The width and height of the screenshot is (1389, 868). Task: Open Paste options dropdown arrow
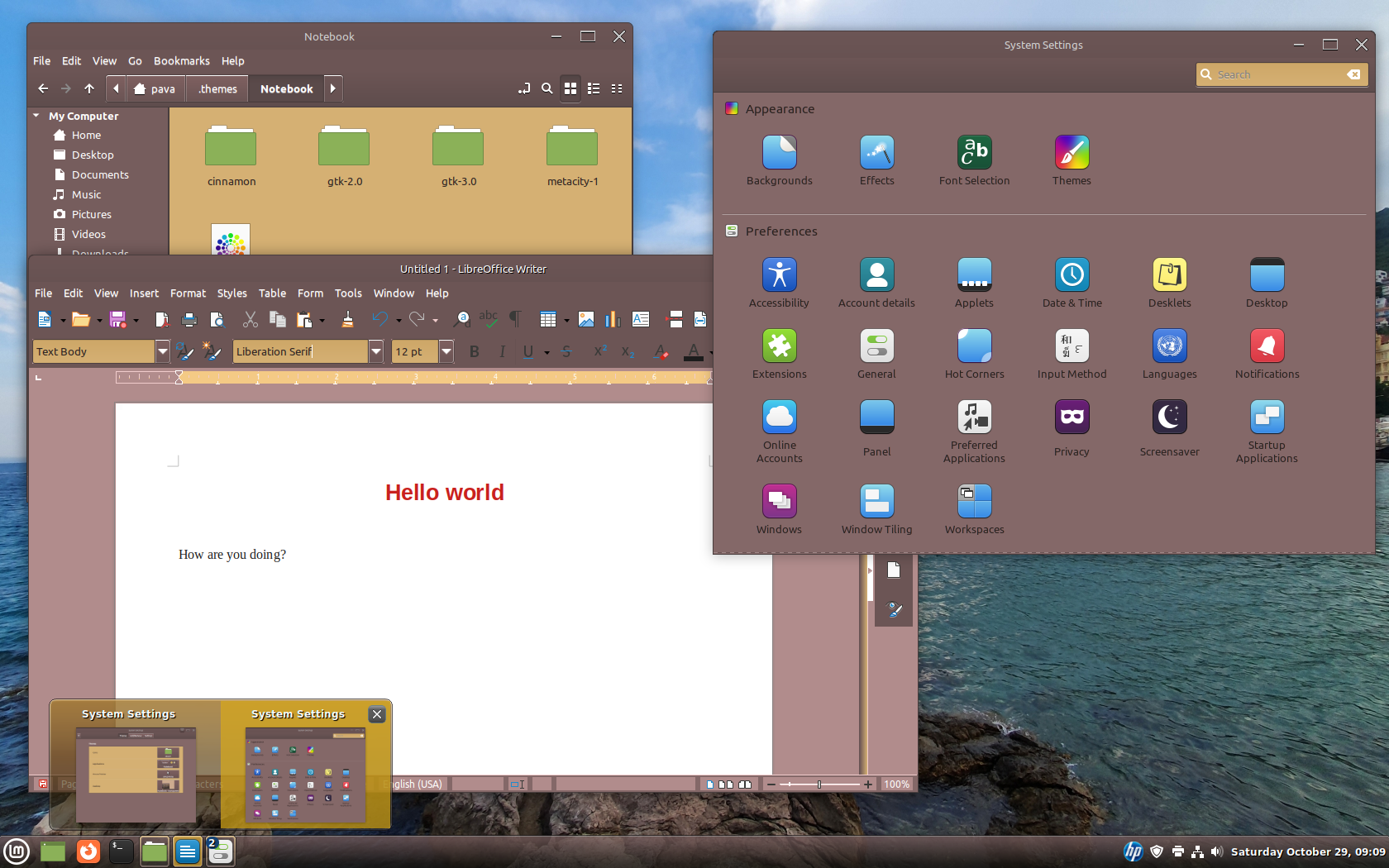322,321
